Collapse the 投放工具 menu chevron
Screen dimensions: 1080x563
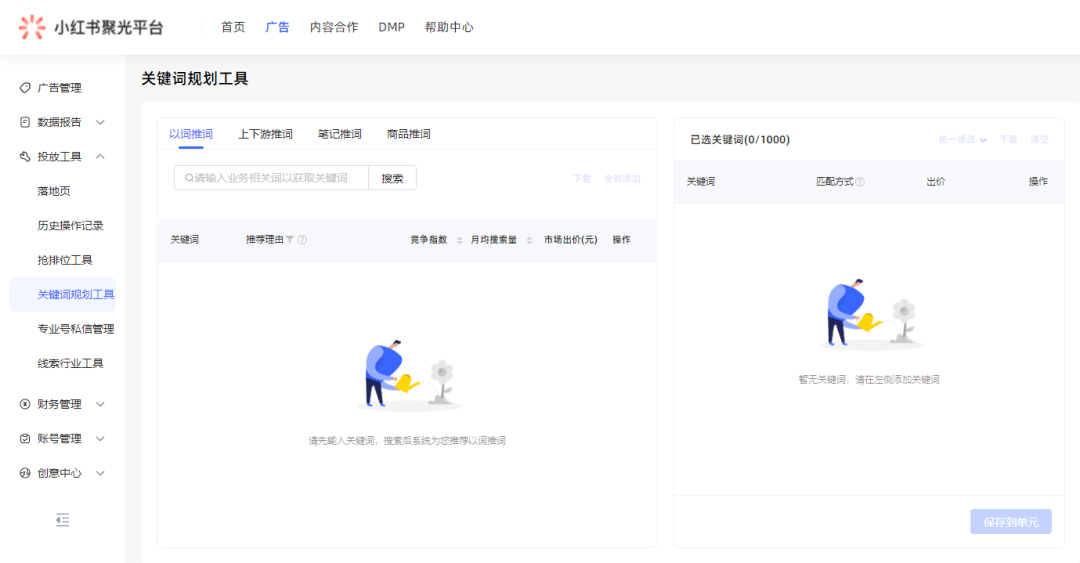101,156
